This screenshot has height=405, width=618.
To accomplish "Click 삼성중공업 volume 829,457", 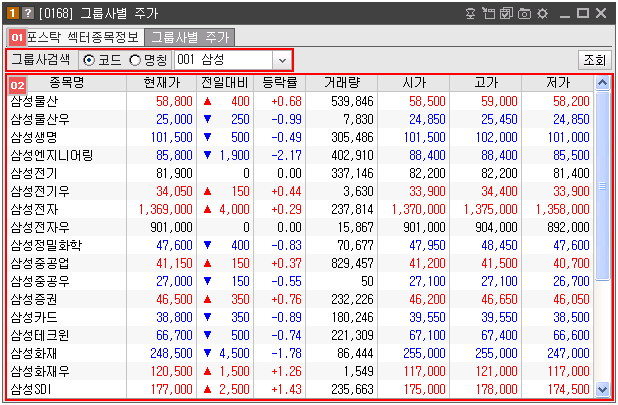I will coord(352,264).
